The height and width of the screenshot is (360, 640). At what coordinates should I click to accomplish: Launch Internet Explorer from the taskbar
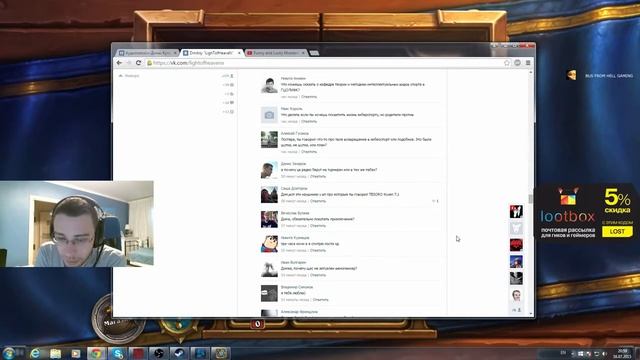35,353
